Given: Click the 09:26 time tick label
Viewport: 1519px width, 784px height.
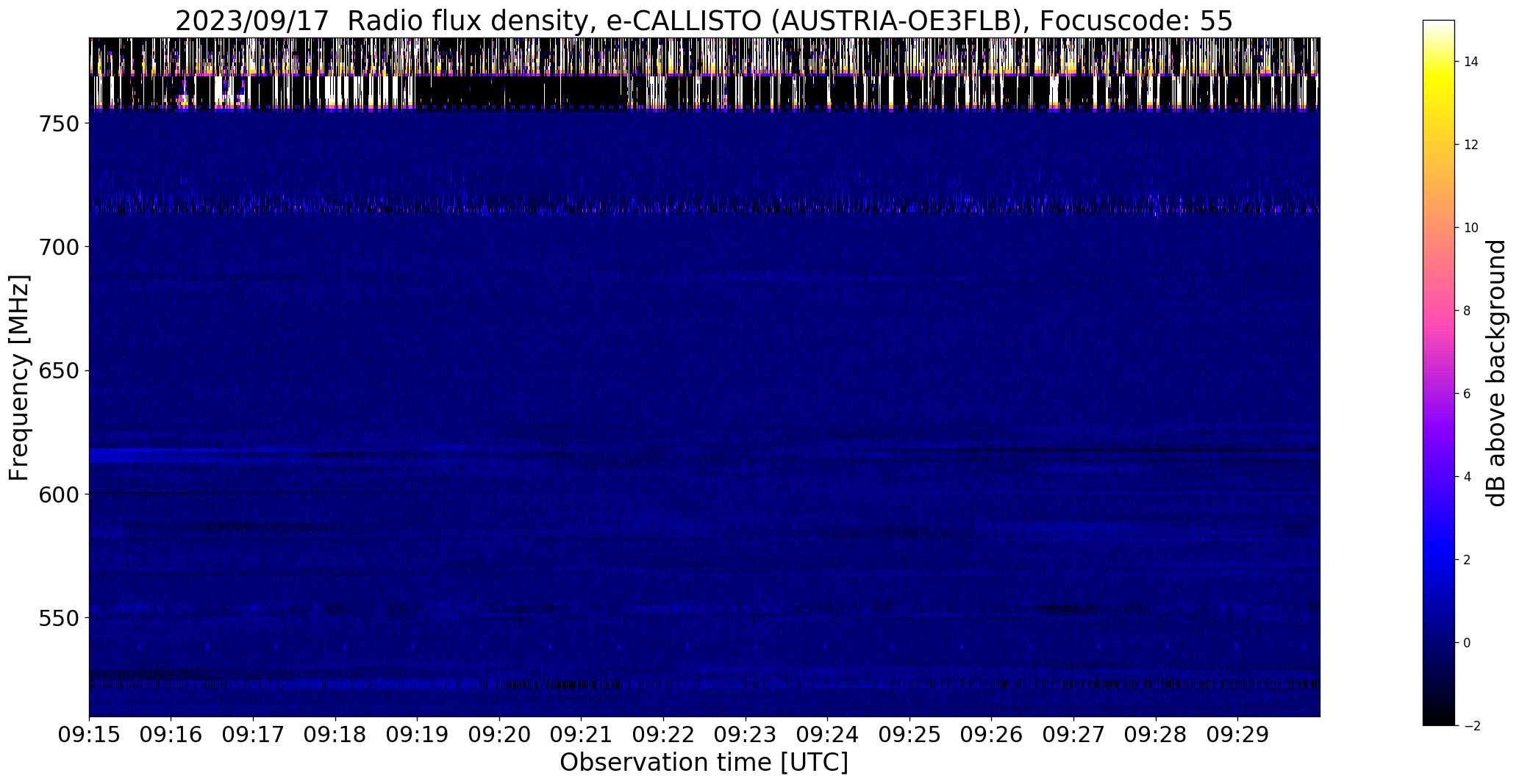Looking at the screenshot, I should pyautogui.click(x=992, y=736).
